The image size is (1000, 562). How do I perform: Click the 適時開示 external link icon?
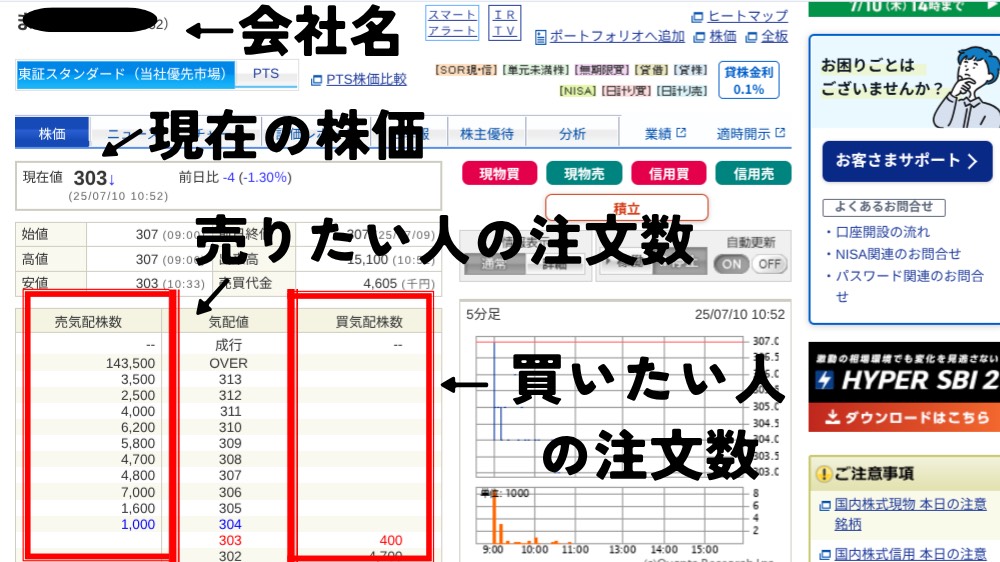780,133
